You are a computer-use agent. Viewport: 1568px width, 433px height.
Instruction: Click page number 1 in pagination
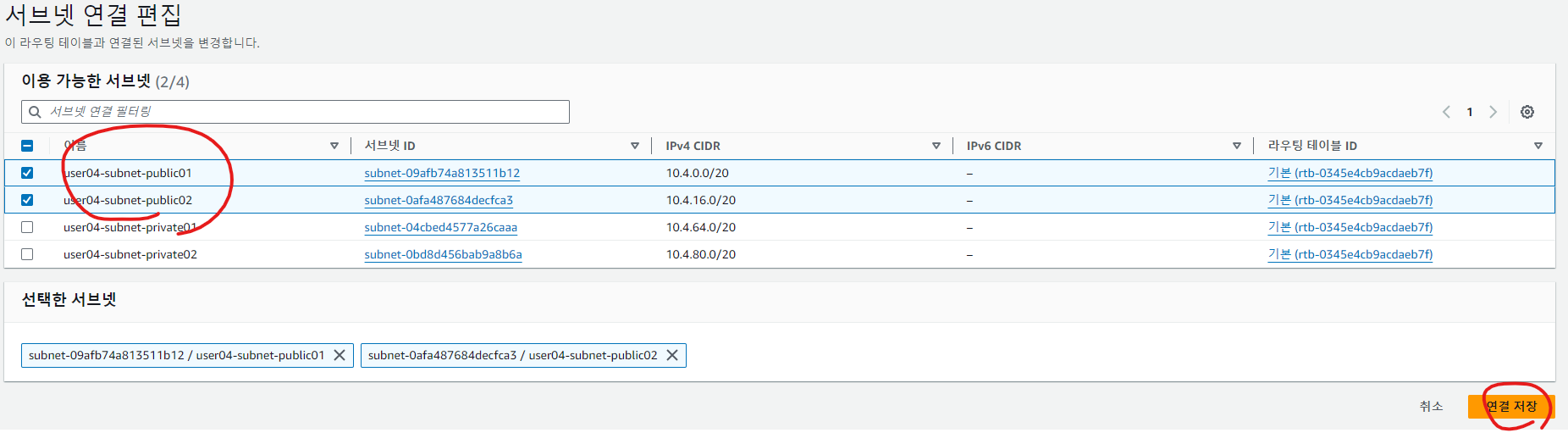point(1470,112)
